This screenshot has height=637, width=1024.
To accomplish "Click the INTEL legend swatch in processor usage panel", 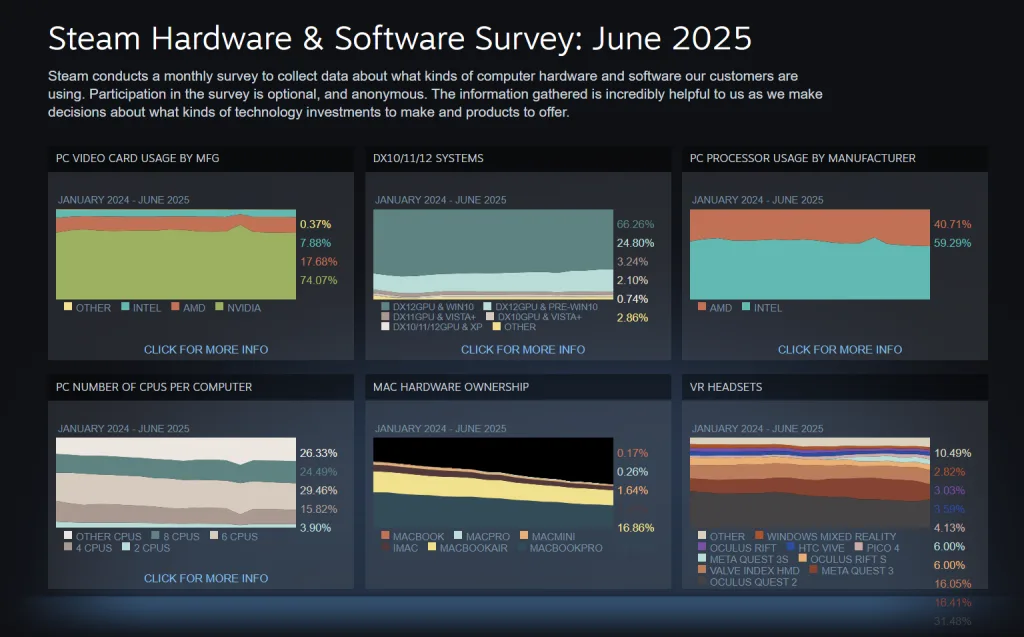I will tap(746, 308).
